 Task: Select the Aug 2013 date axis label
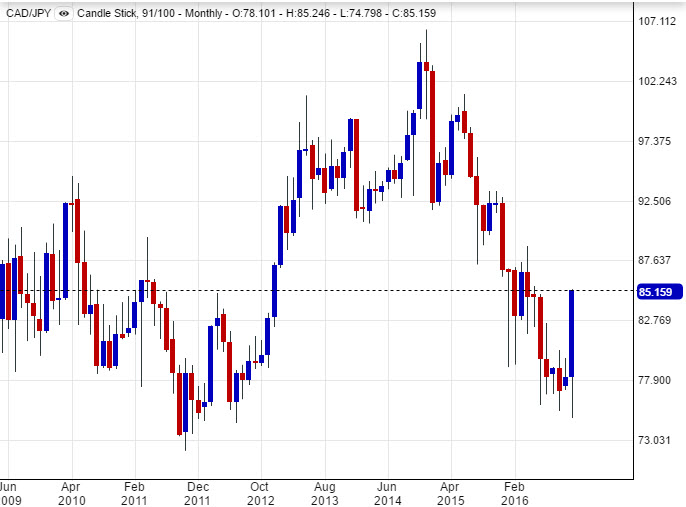point(323,492)
